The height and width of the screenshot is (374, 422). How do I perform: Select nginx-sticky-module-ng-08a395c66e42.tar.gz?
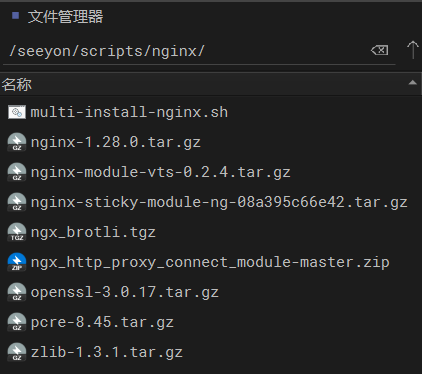(x=211, y=202)
